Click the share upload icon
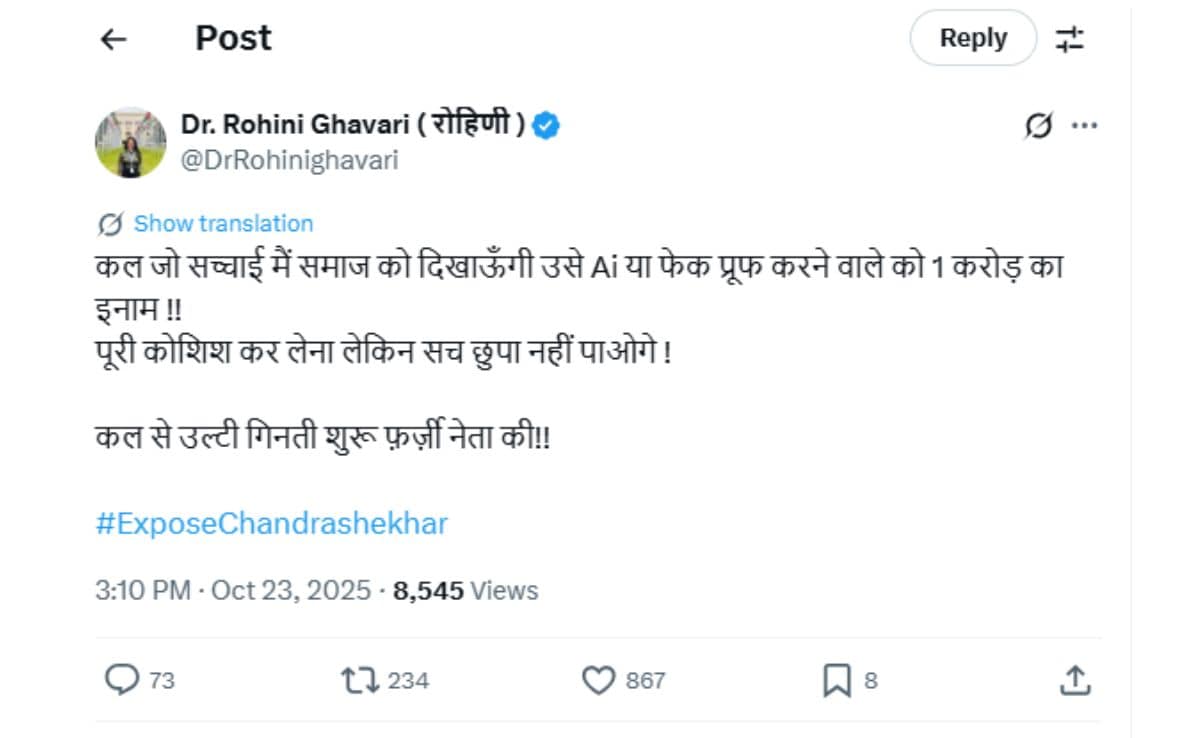The height and width of the screenshot is (738, 1200). click(1073, 681)
